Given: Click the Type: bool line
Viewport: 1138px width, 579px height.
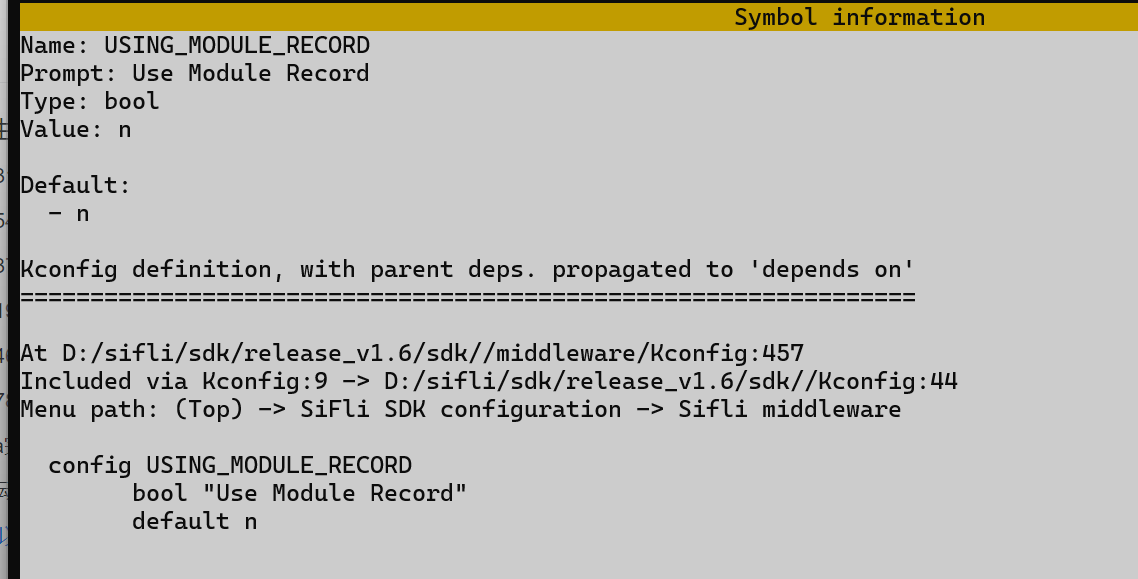Looking at the screenshot, I should [89, 101].
